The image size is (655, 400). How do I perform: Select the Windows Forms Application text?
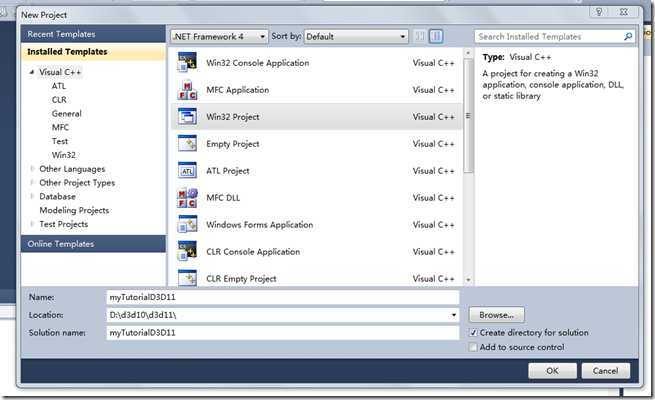[x=259, y=225]
